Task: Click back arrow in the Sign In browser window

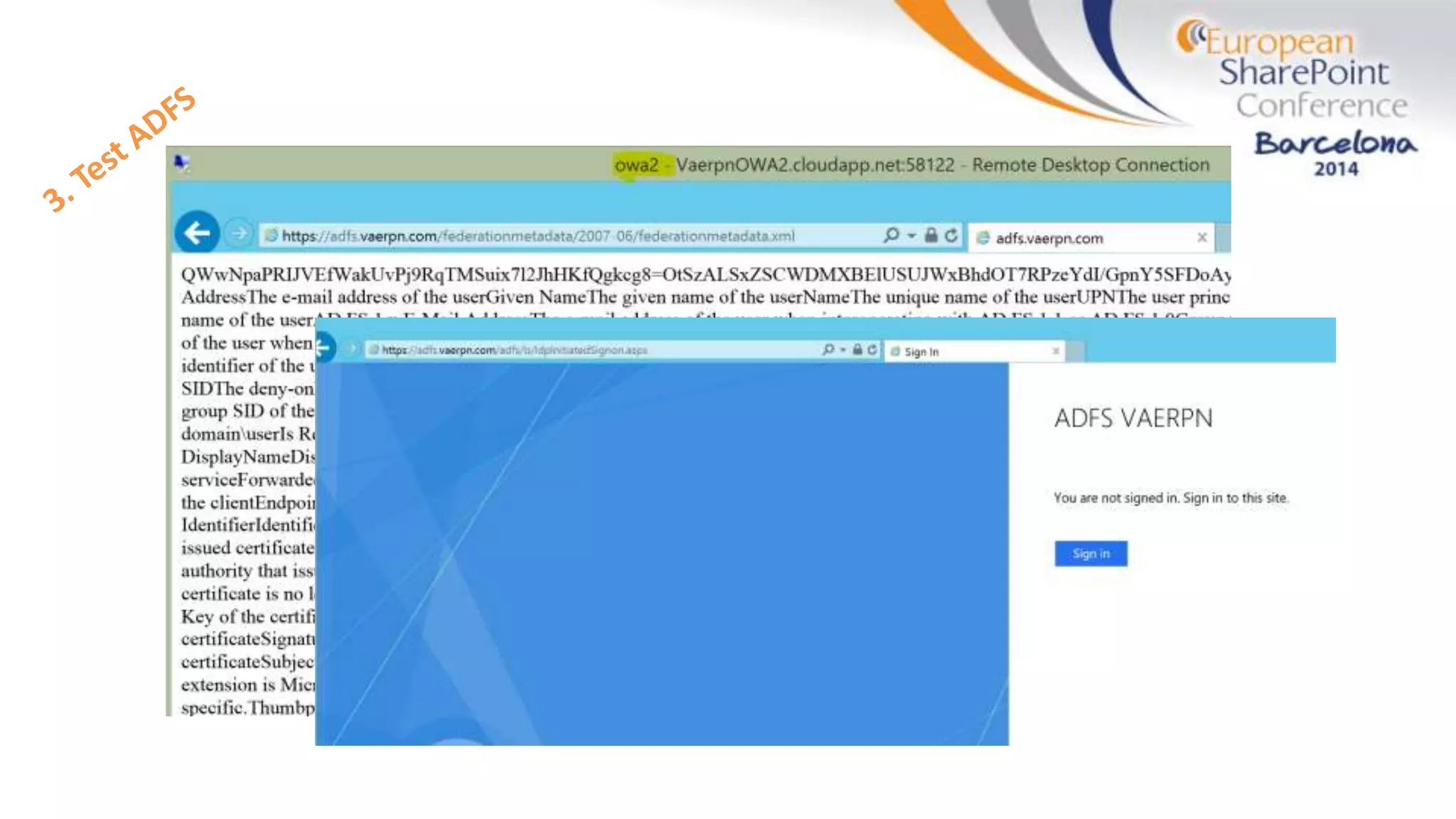Action: tap(323, 348)
